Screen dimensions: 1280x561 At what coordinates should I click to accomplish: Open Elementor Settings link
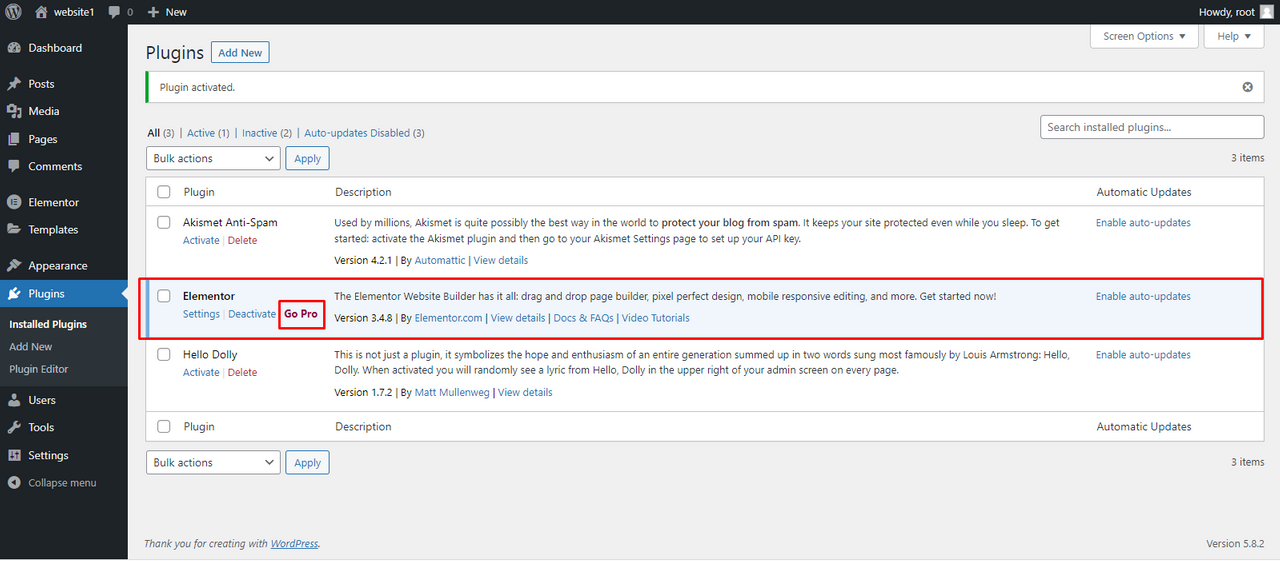coord(201,314)
